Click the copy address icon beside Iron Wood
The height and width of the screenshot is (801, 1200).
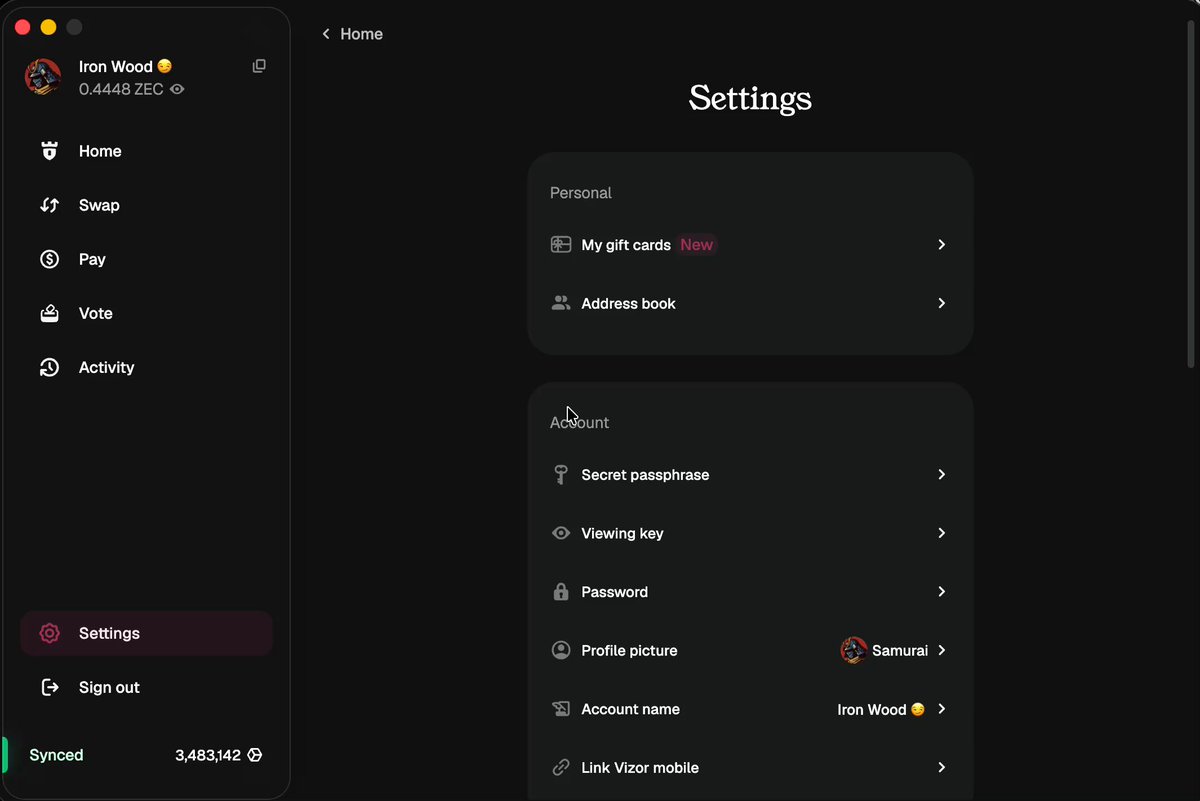[x=259, y=66]
